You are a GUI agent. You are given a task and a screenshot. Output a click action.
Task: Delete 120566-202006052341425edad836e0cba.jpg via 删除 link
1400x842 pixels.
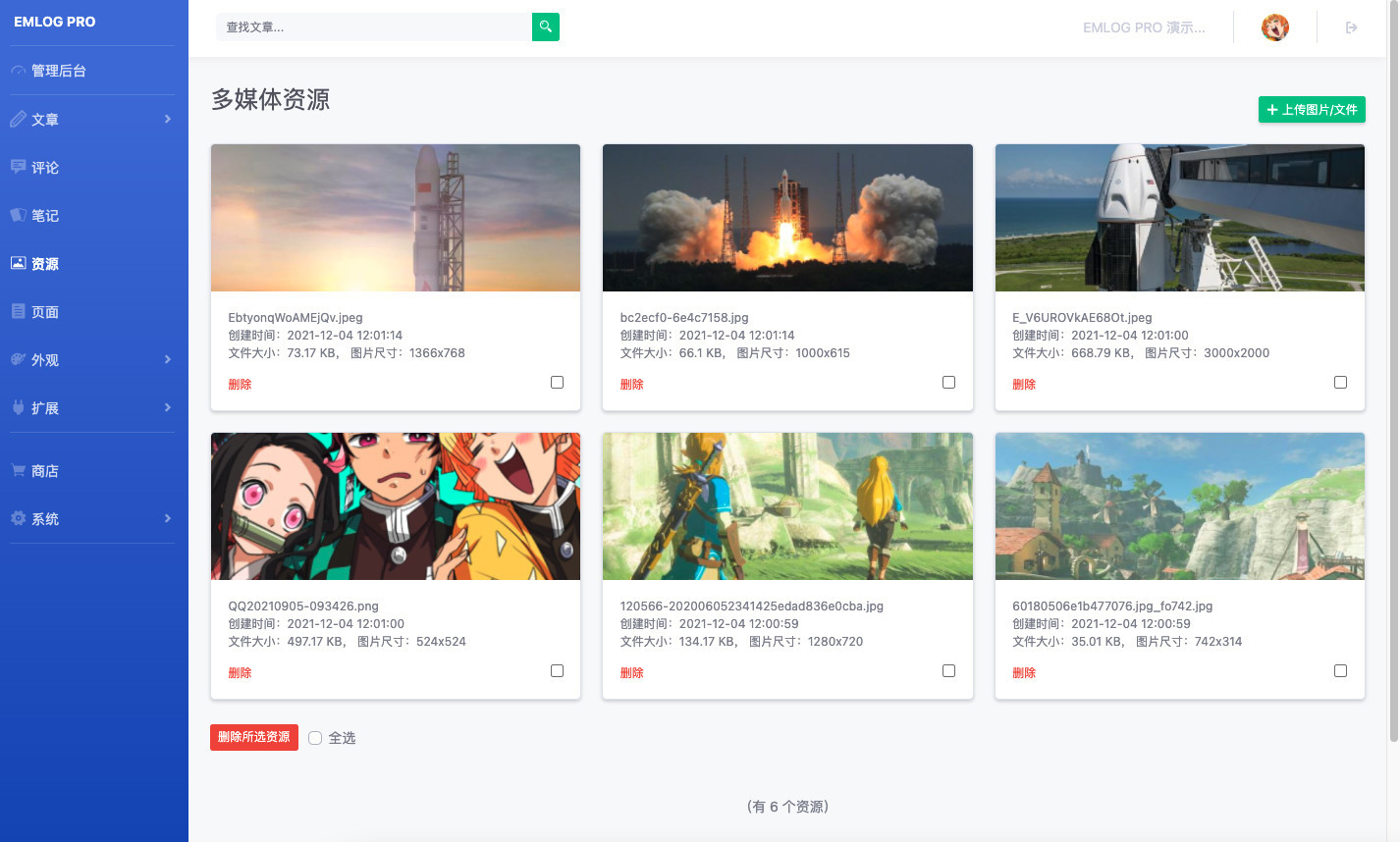(631, 672)
